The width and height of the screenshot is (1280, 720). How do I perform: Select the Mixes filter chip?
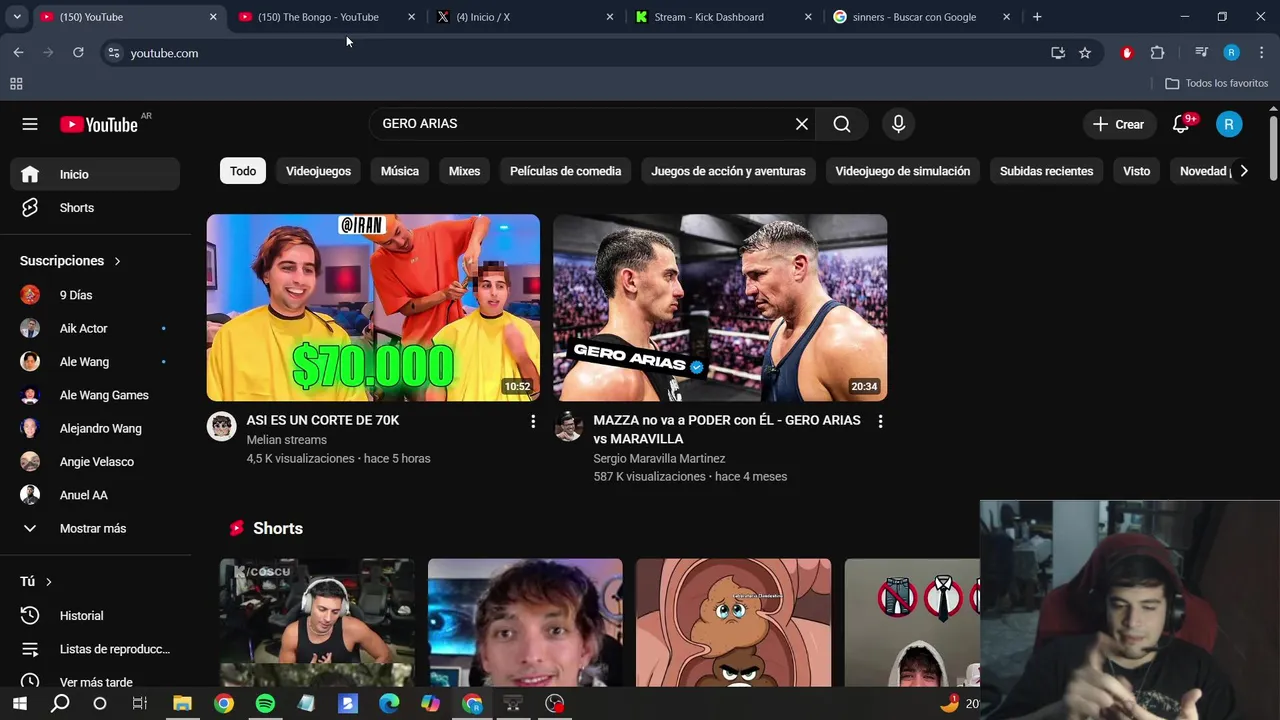(464, 171)
